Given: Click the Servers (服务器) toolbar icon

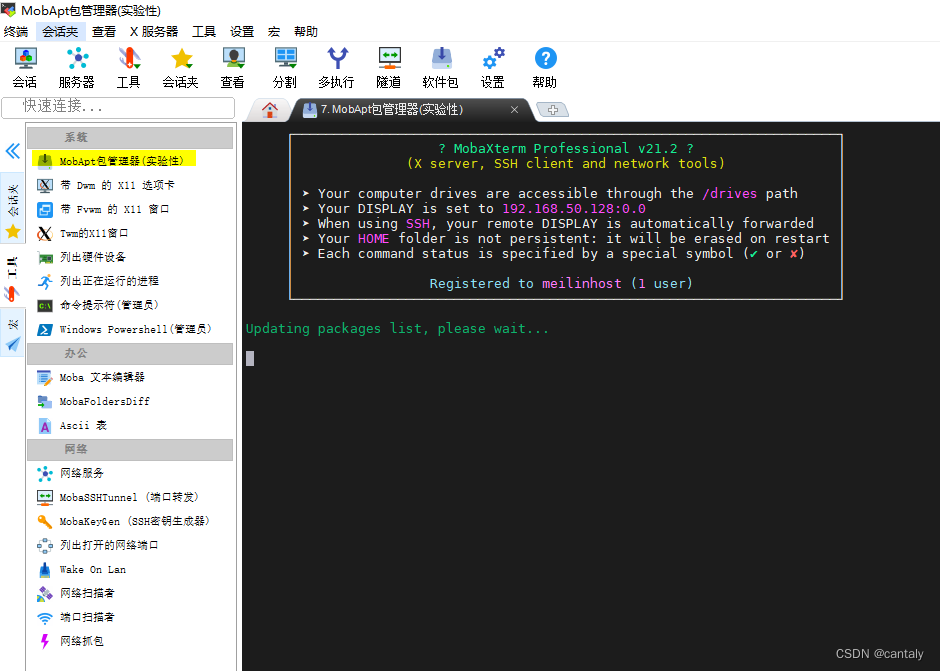Looking at the screenshot, I should pyautogui.click(x=76, y=67).
